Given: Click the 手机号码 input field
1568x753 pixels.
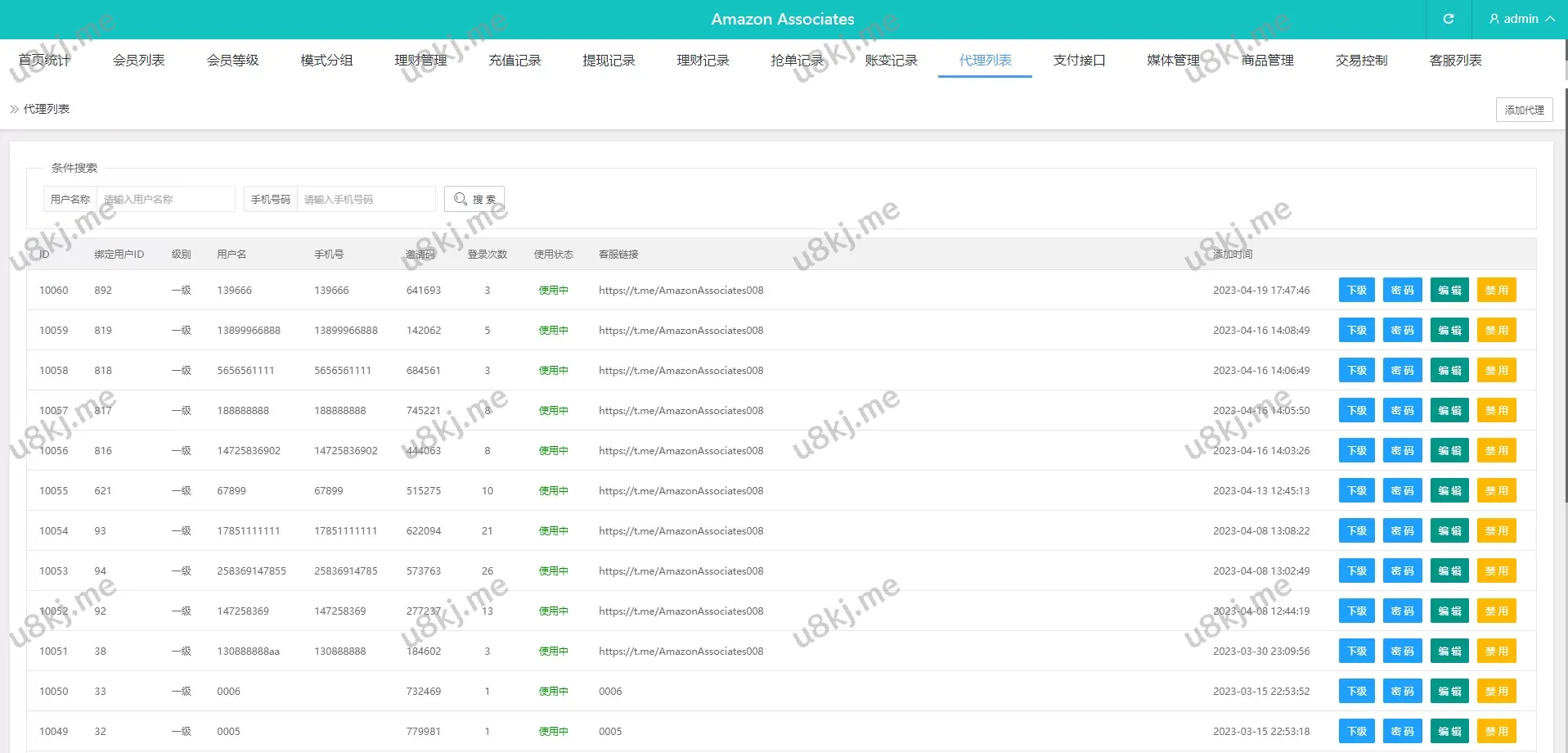Looking at the screenshot, I should (366, 199).
